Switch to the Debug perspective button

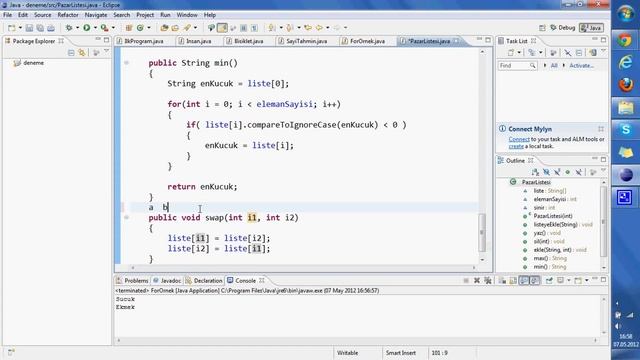tap(562, 28)
